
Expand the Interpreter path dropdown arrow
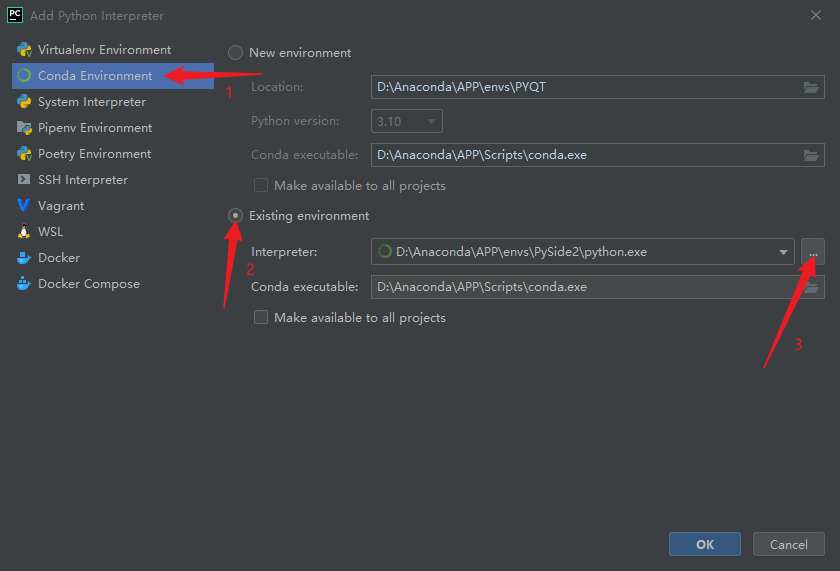[783, 252]
